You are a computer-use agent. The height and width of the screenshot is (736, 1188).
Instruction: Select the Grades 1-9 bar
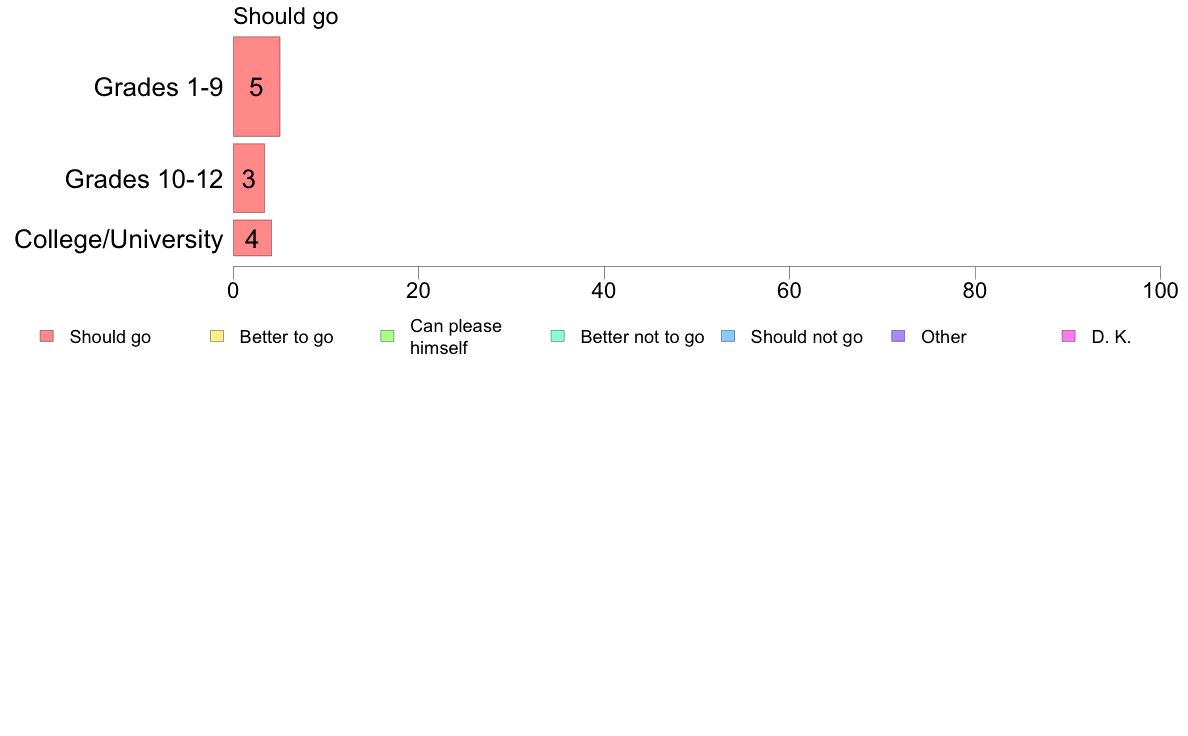256,86
